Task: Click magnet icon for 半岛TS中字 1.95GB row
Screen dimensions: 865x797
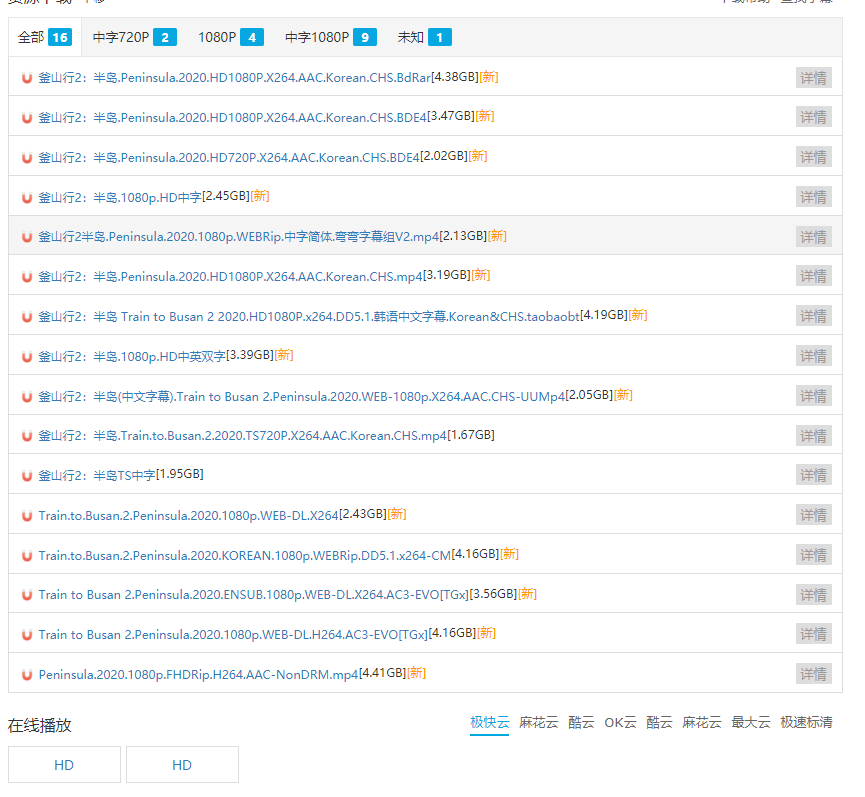Action: tap(26, 475)
